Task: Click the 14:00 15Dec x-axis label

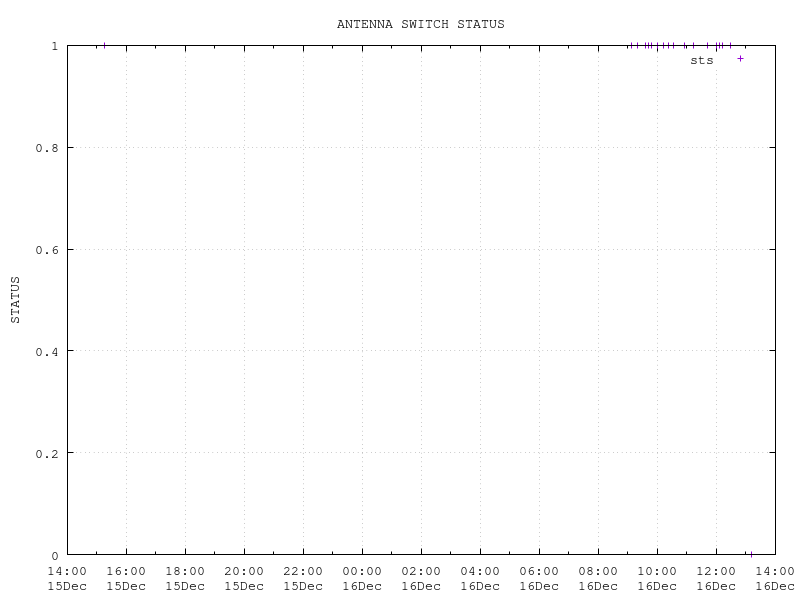Action: pos(67,579)
